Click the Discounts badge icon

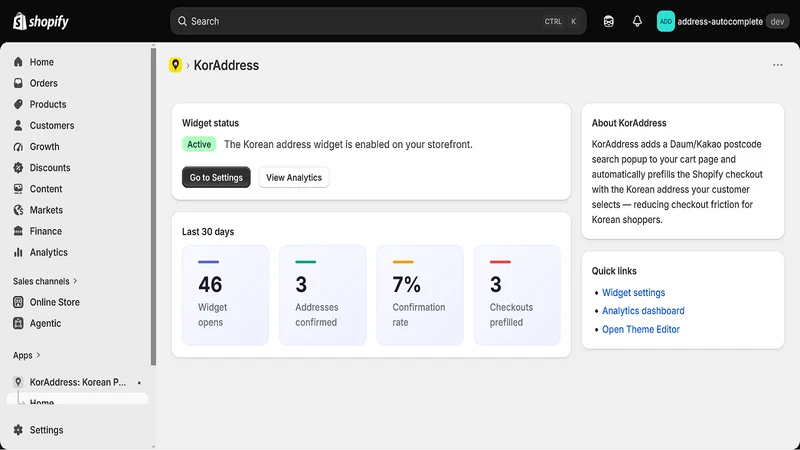pos(18,167)
